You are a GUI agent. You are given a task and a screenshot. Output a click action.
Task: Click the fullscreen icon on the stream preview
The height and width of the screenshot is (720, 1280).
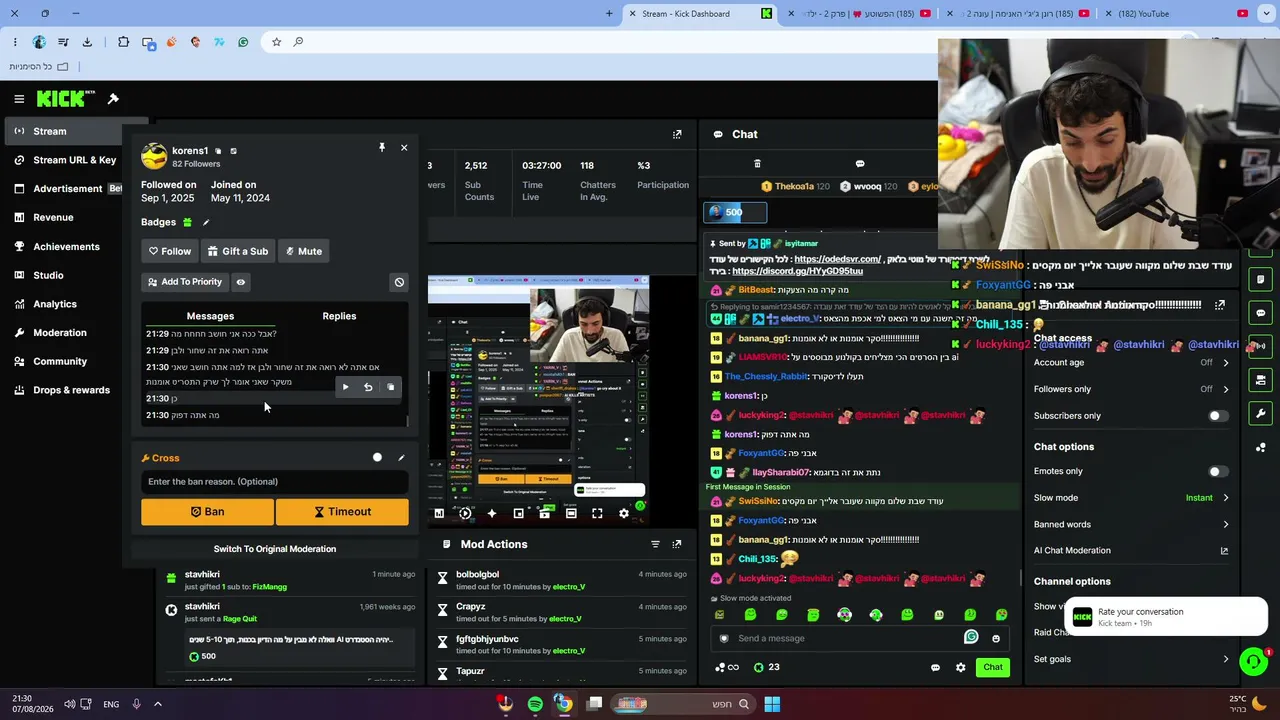coord(597,513)
